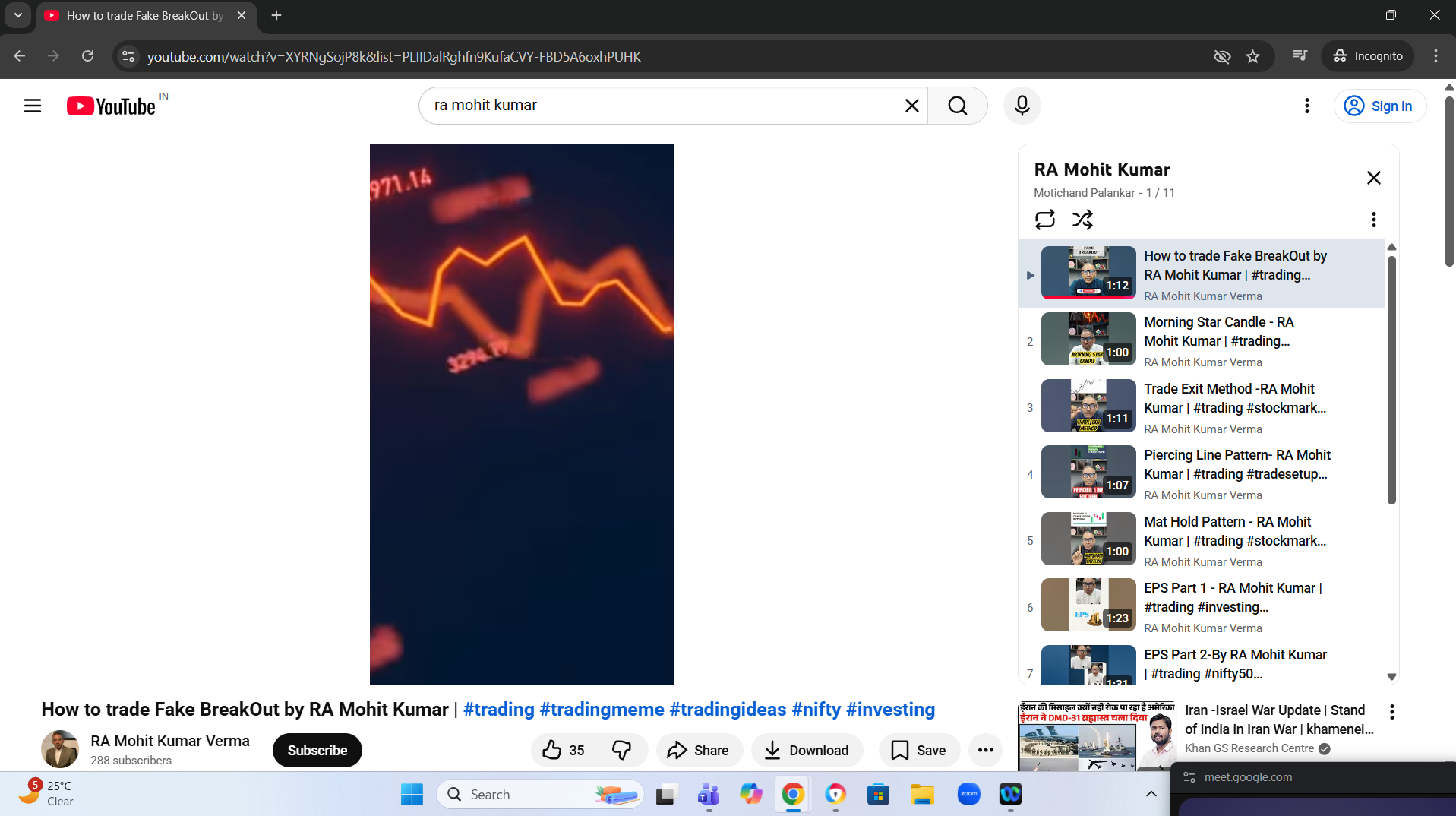Screen dimensions: 1456x816
Task: Show hidden system tray icons
Action: [x=1151, y=794]
